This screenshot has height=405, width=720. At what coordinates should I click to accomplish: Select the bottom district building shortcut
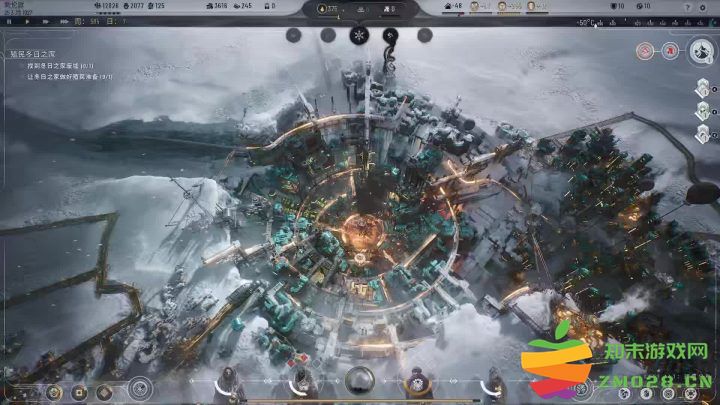point(703,134)
